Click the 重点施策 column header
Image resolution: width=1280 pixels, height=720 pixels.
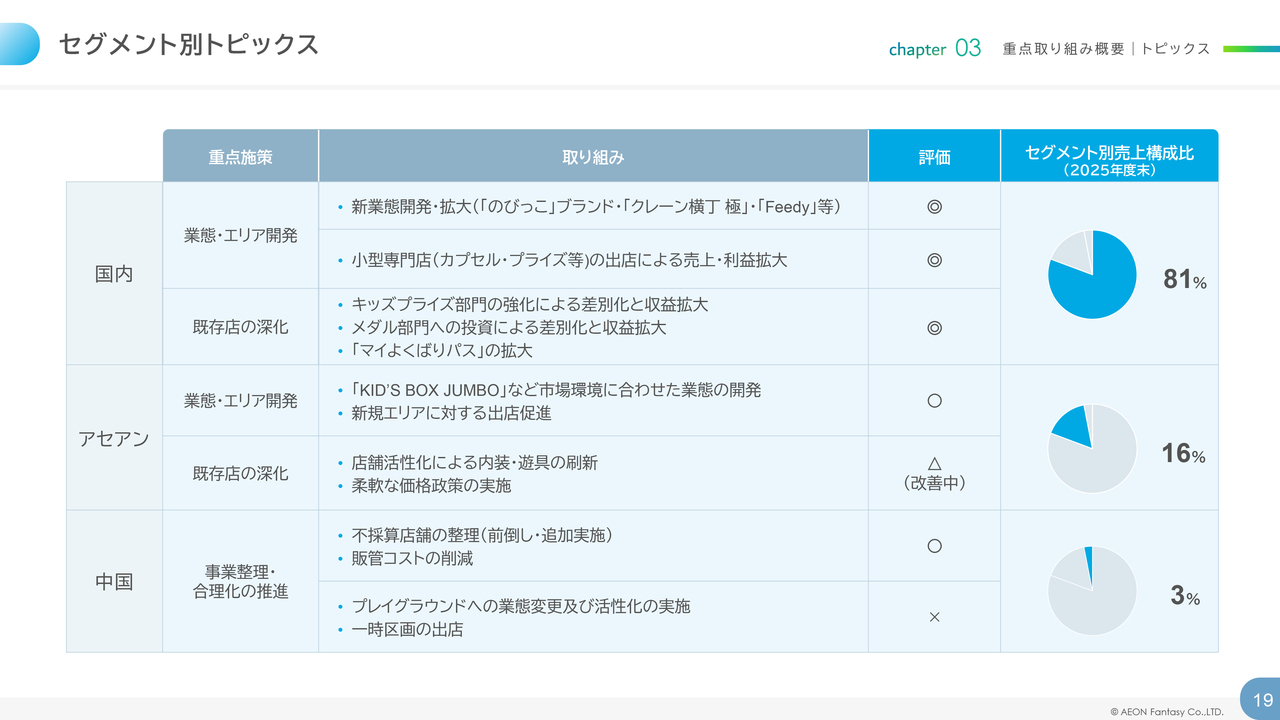coord(240,157)
